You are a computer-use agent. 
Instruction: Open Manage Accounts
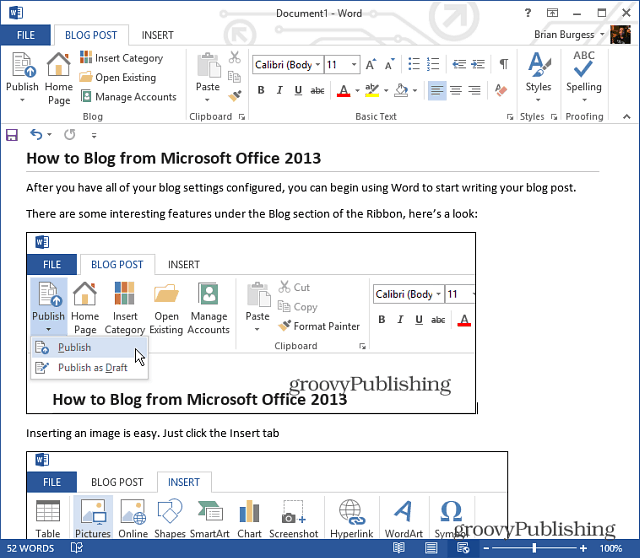point(129,97)
